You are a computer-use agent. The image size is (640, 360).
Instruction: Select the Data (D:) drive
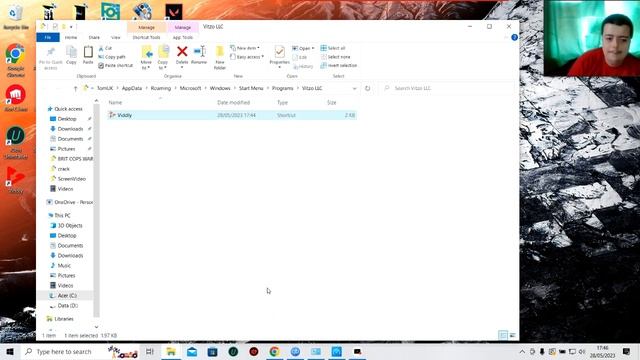click(67, 305)
